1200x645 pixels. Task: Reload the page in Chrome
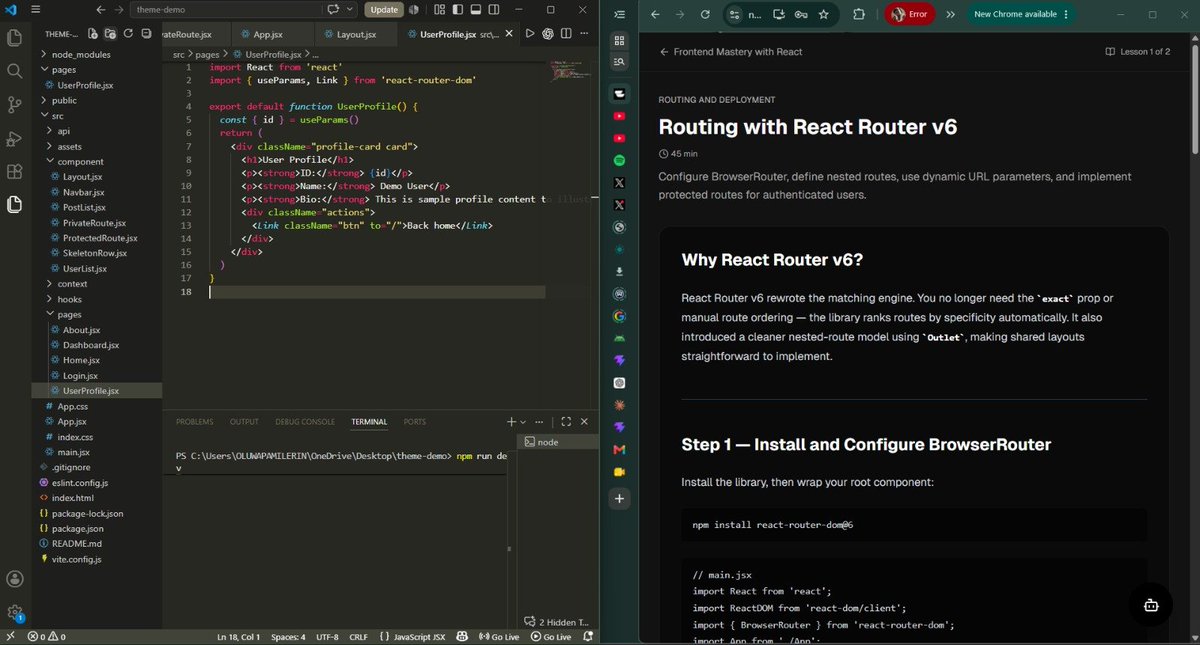pos(705,15)
